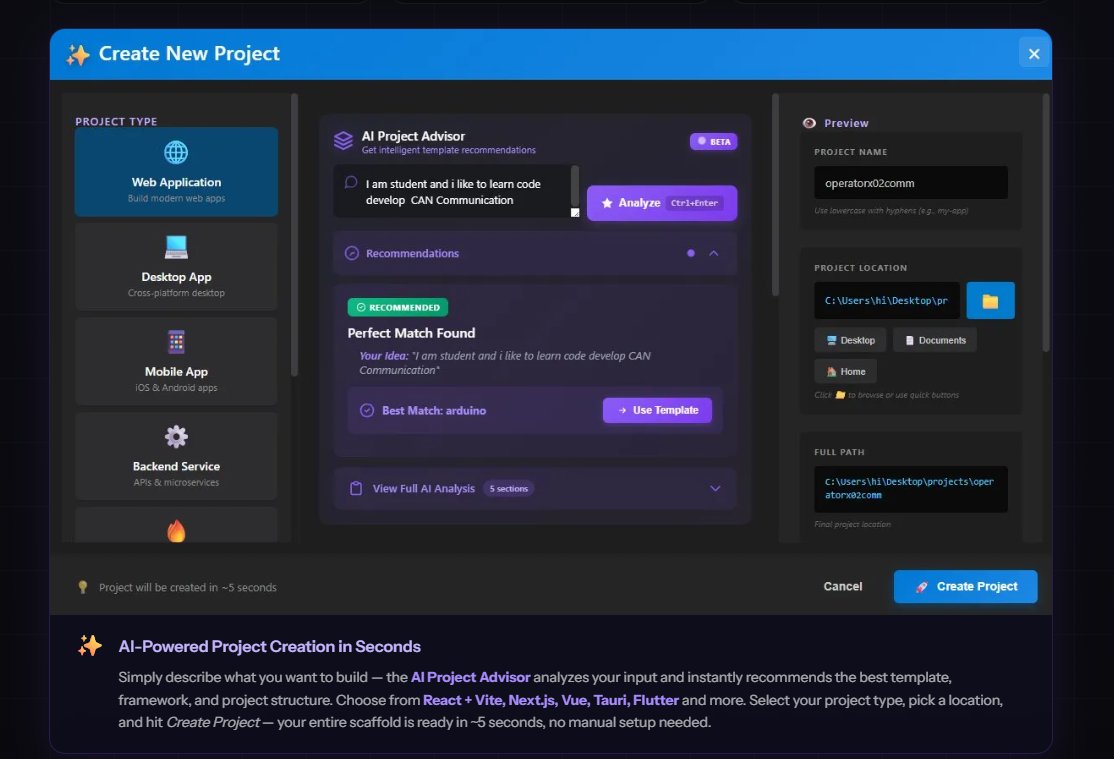Screen dimensions: 1114x759
Task: Click the eye icon beside Preview
Action: click(x=809, y=122)
